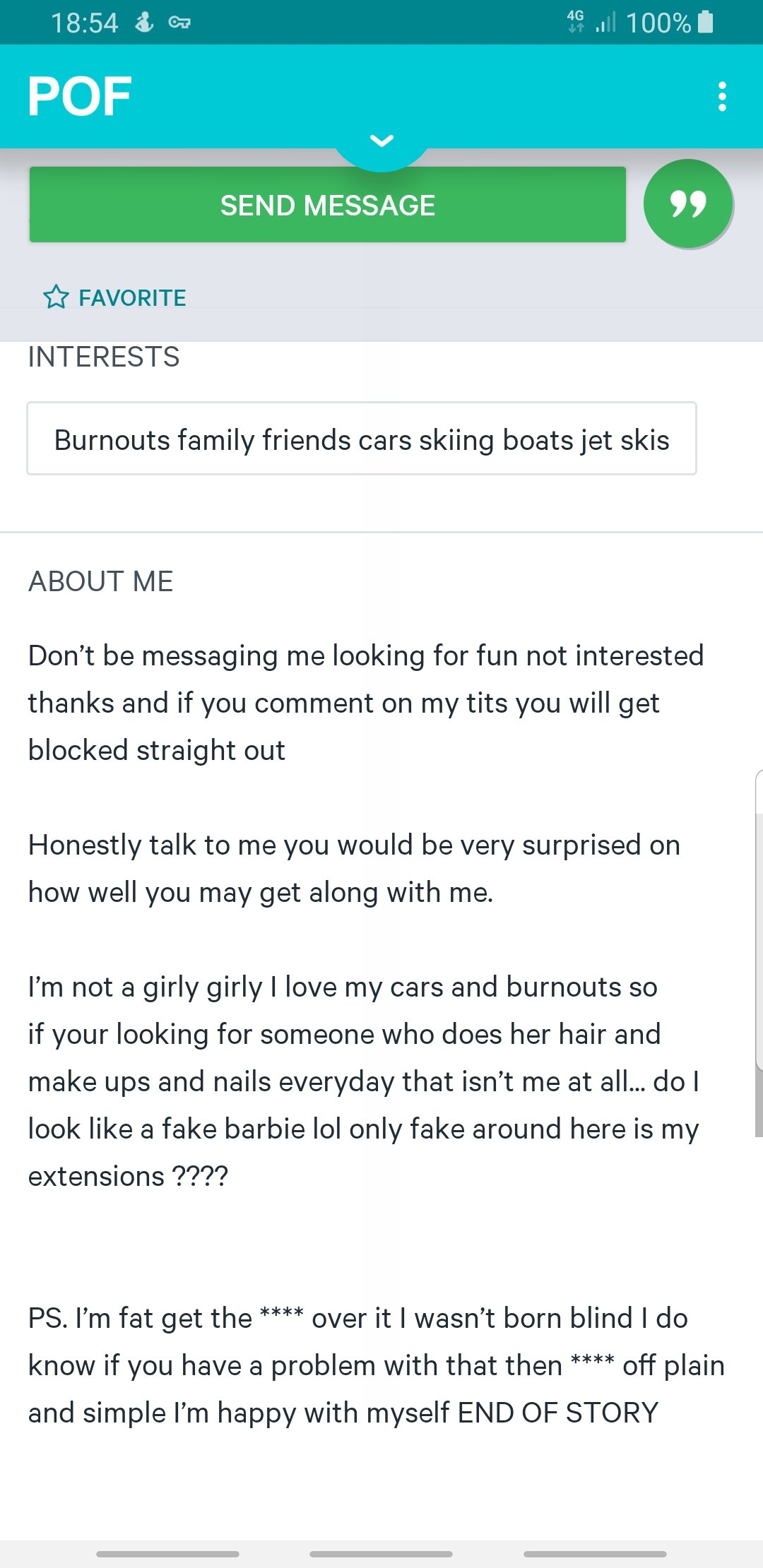Tap the battery icon in status bar
This screenshot has width=763, height=1568.
(x=705, y=23)
